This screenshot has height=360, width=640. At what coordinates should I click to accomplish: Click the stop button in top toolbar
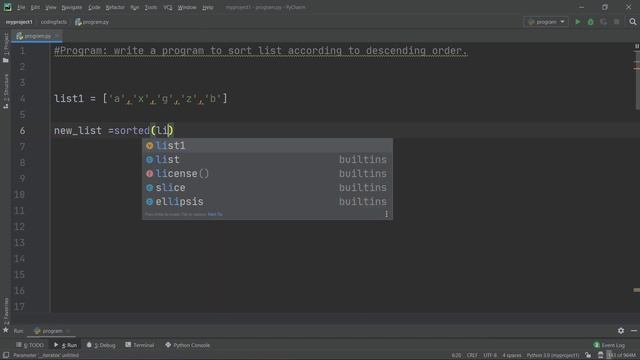pyautogui.click(x=617, y=22)
